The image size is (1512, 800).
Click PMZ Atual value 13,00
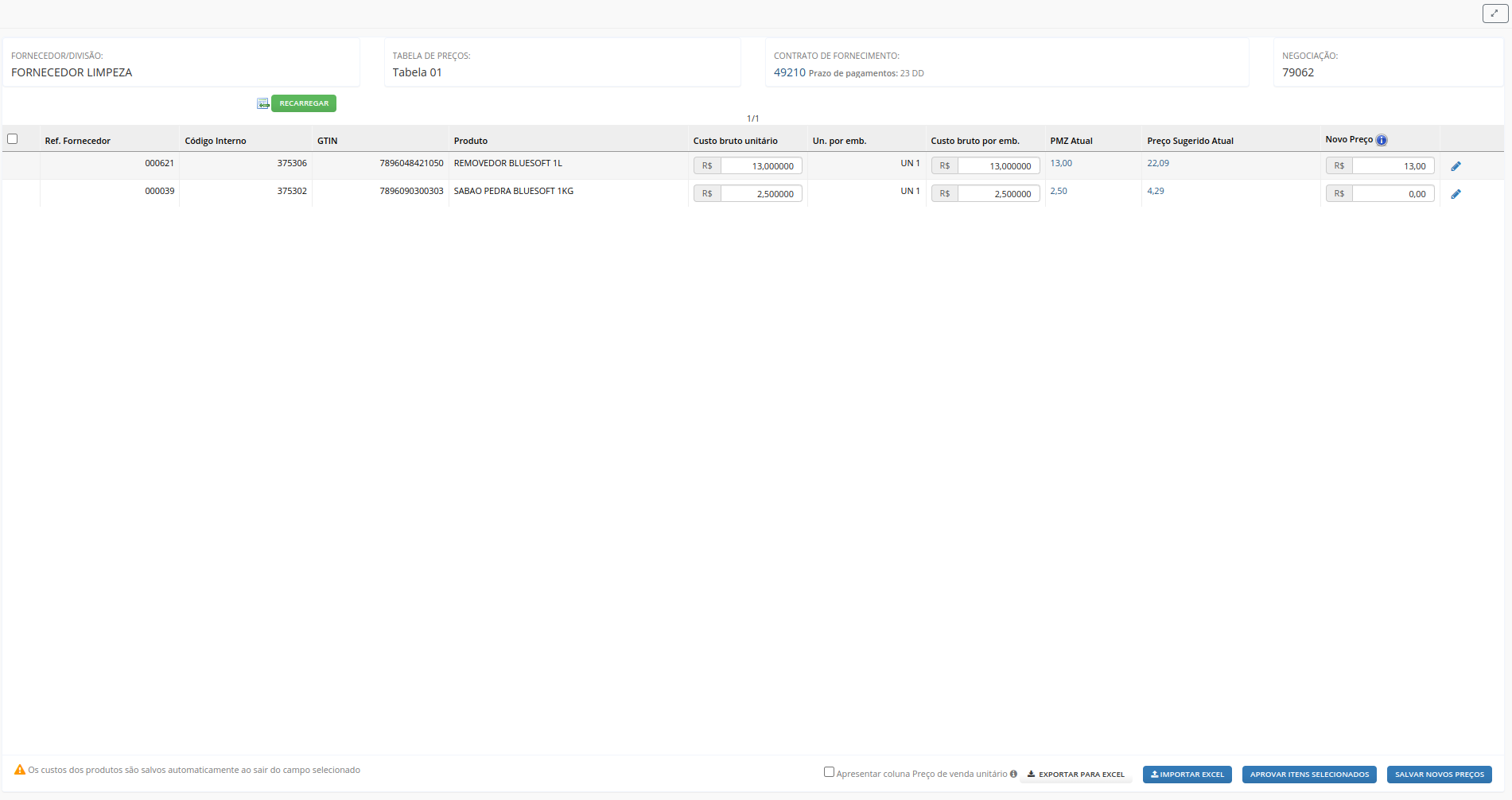[1061, 163]
